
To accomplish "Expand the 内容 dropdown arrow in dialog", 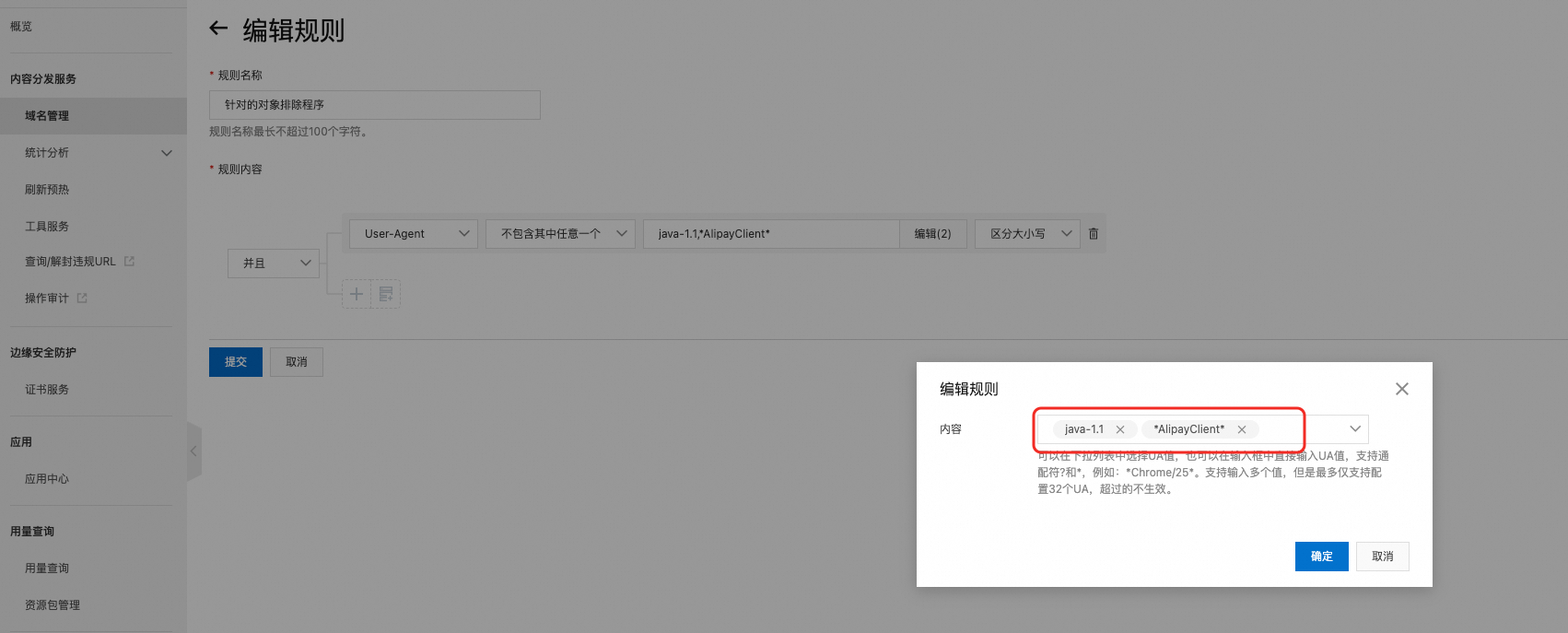I will [x=1355, y=429].
